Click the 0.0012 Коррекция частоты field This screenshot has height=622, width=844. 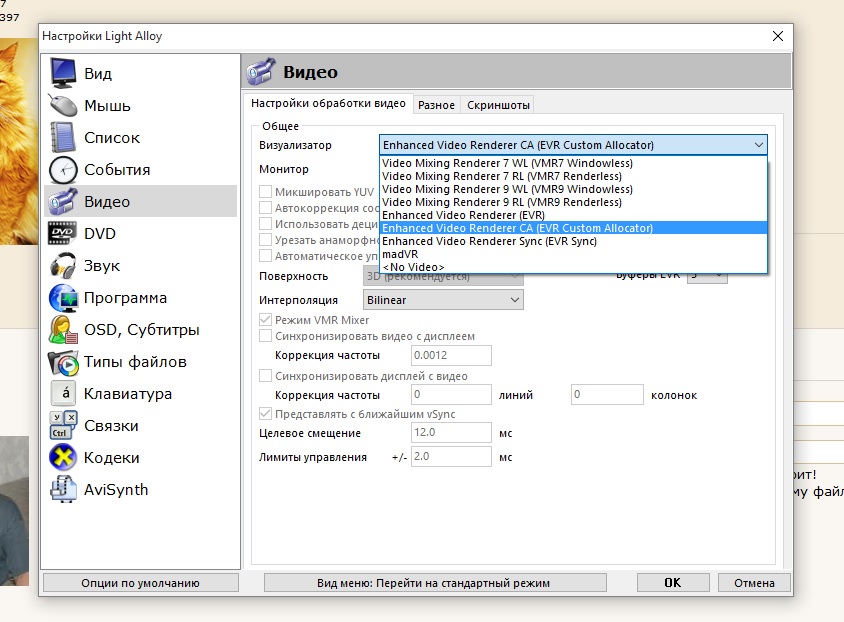pos(451,355)
